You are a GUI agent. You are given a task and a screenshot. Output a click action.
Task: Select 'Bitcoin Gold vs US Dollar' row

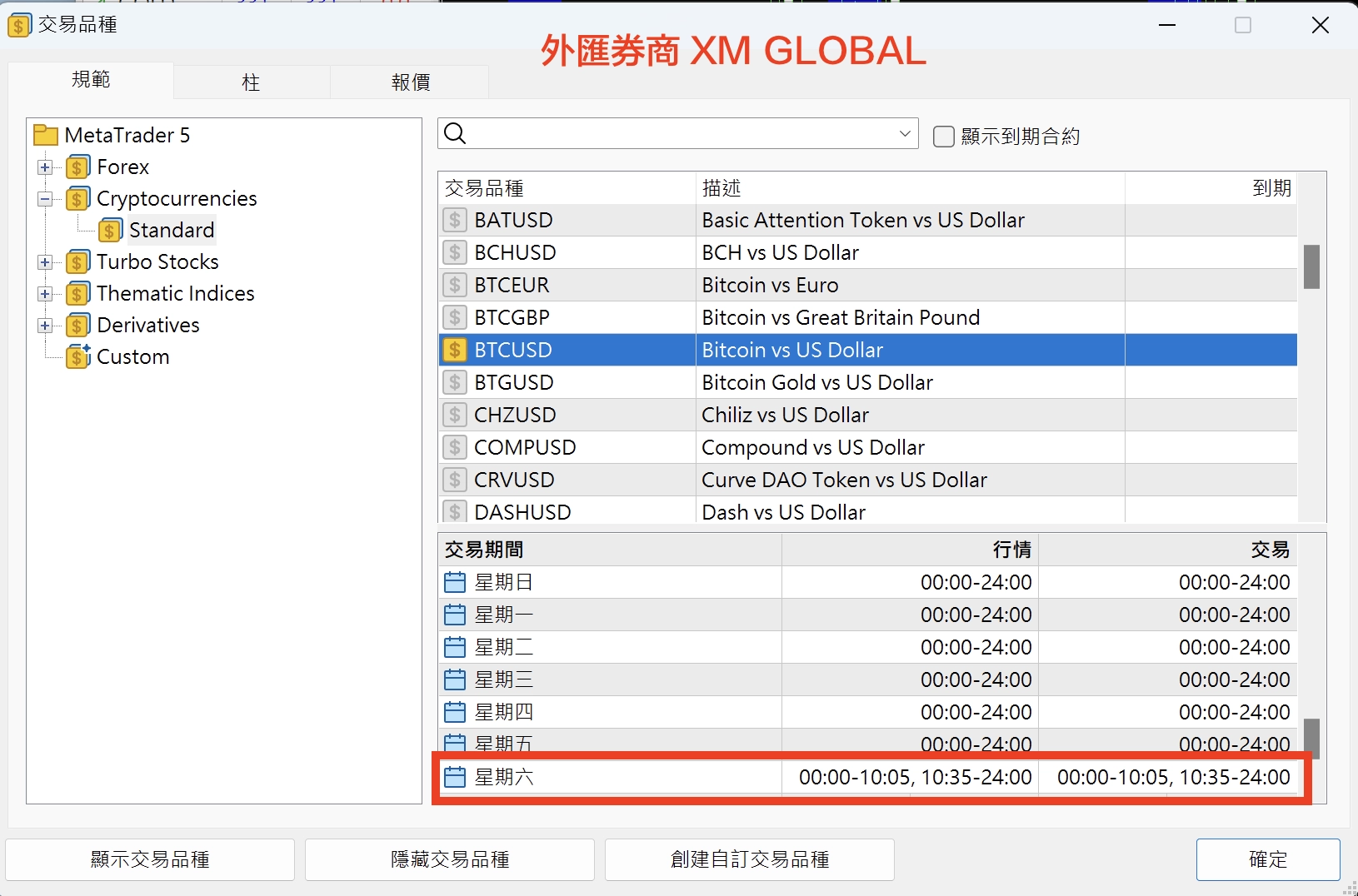tap(868, 382)
